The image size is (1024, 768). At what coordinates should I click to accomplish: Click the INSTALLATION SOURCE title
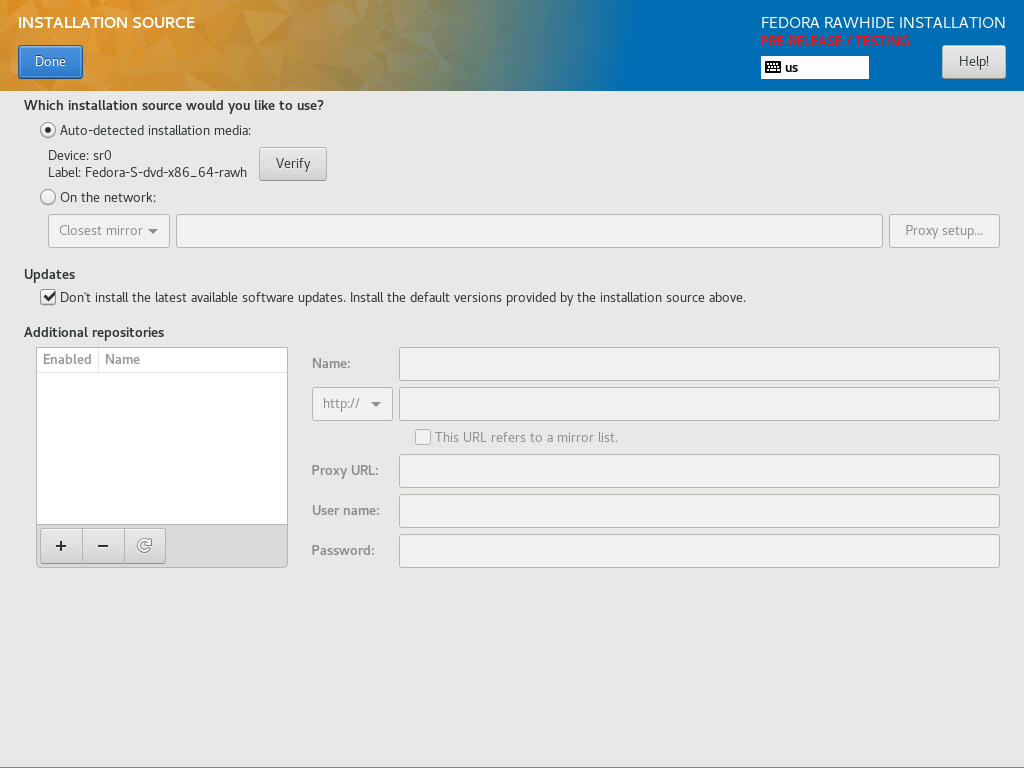(x=106, y=23)
